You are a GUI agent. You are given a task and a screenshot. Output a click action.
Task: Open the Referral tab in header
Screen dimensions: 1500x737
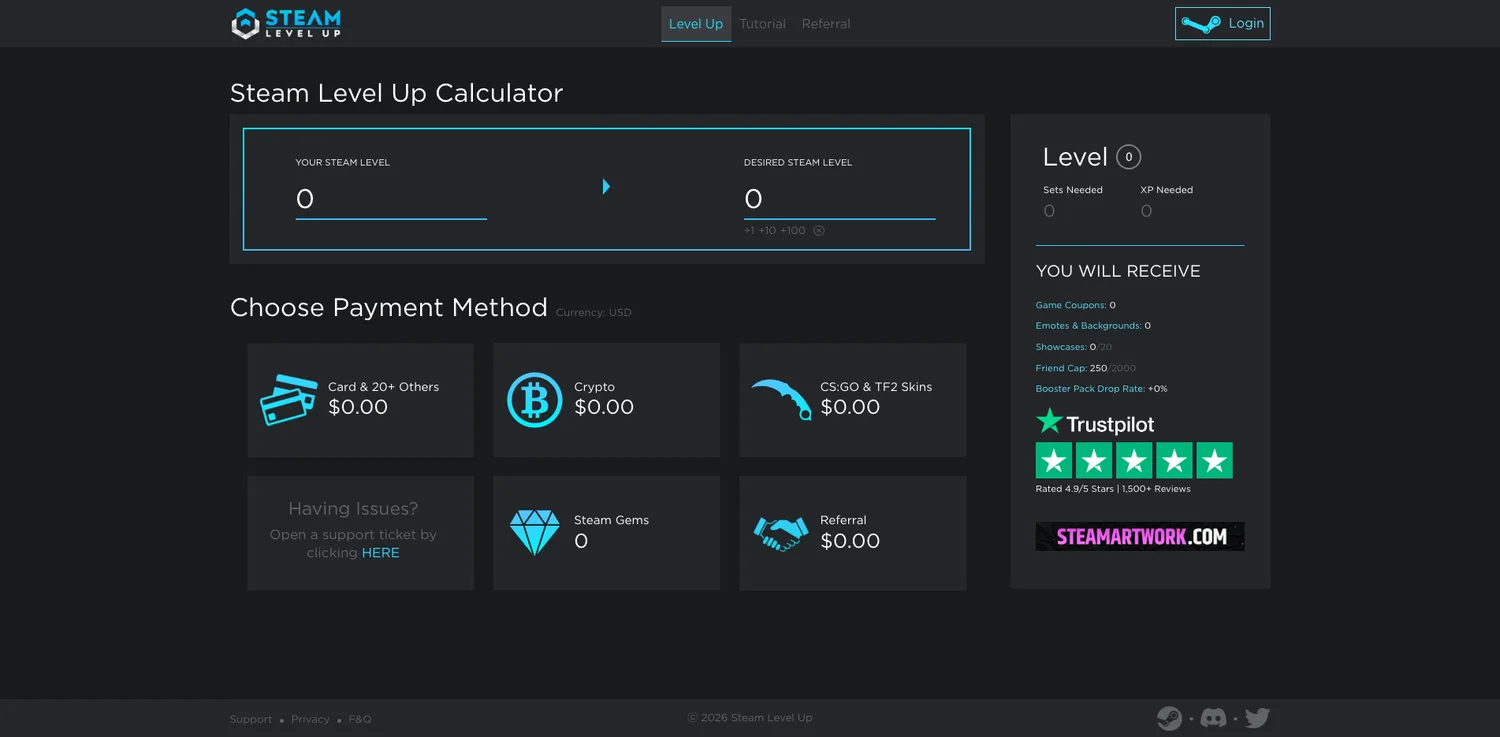826,24
